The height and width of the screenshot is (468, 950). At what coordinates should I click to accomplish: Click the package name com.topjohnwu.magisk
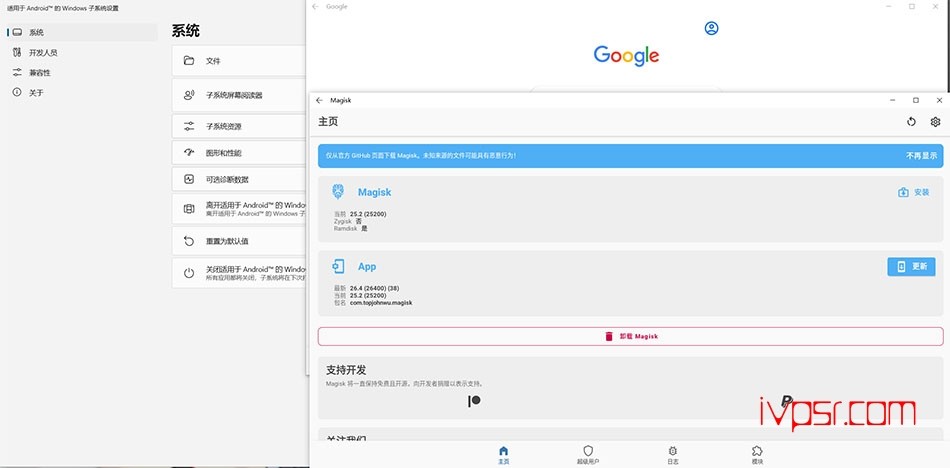(x=380, y=303)
